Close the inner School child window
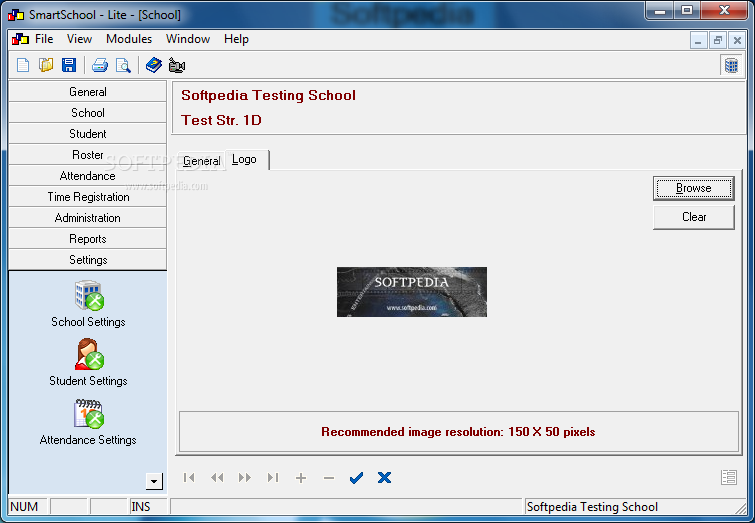 tap(737, 40)
